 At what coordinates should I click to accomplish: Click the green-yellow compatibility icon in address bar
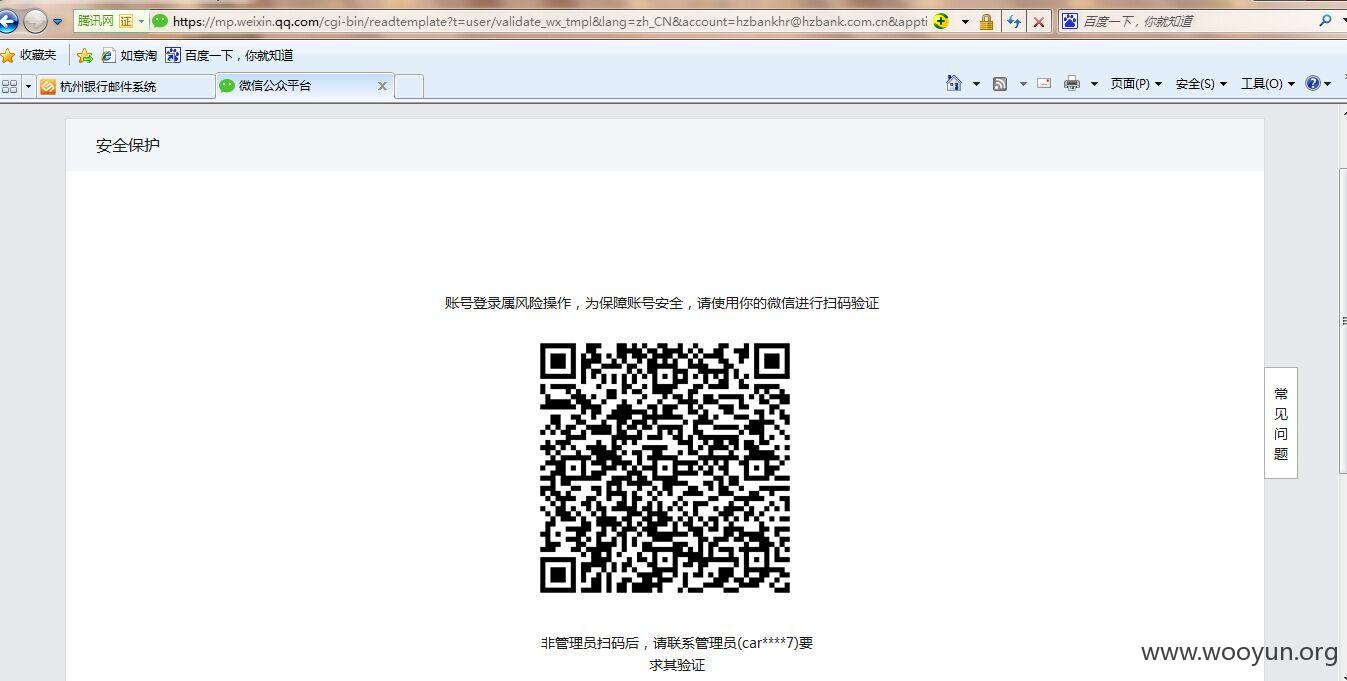[x=941, y=21]
